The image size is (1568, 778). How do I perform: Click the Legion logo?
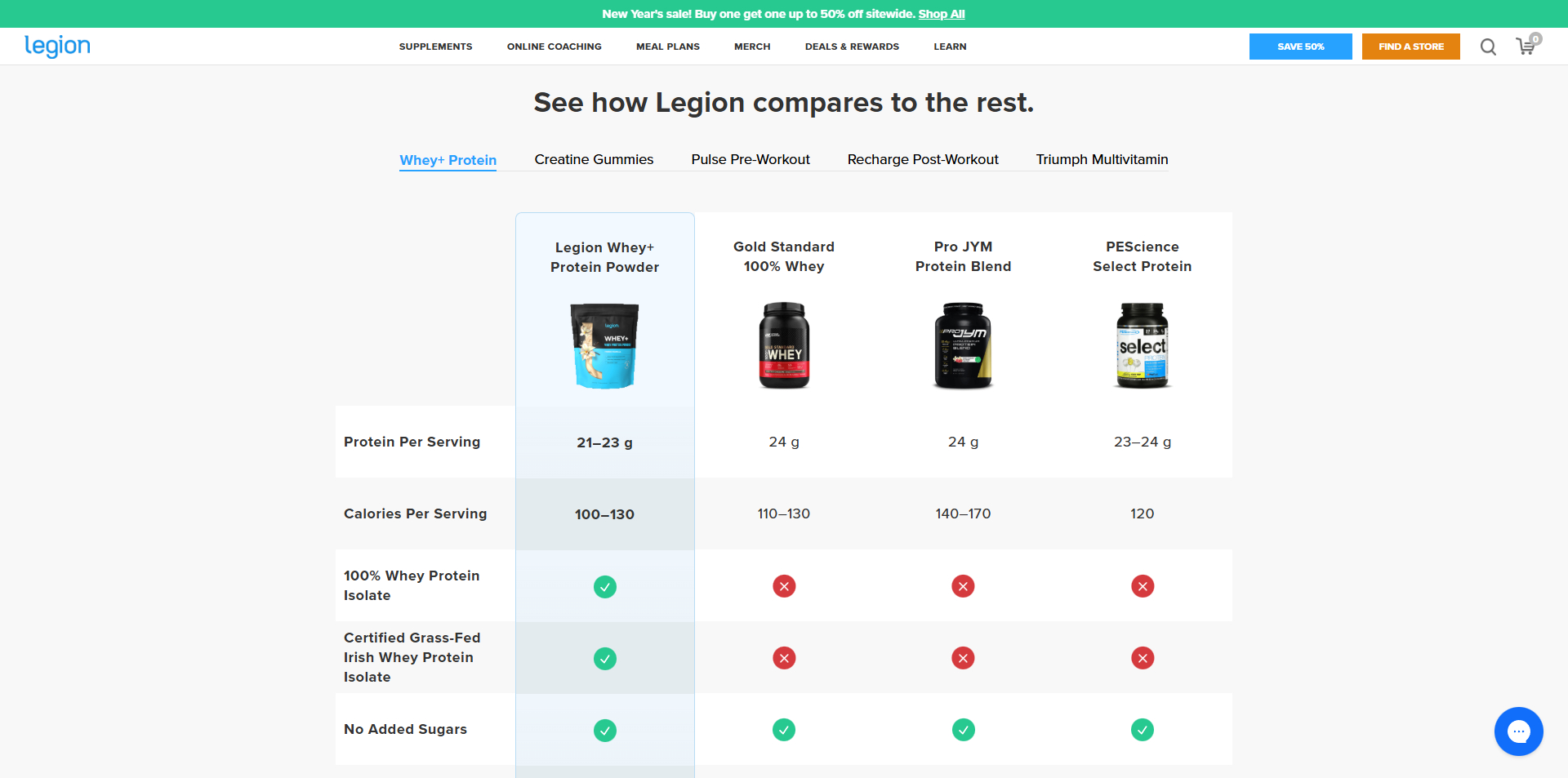[x=57, y=47]
